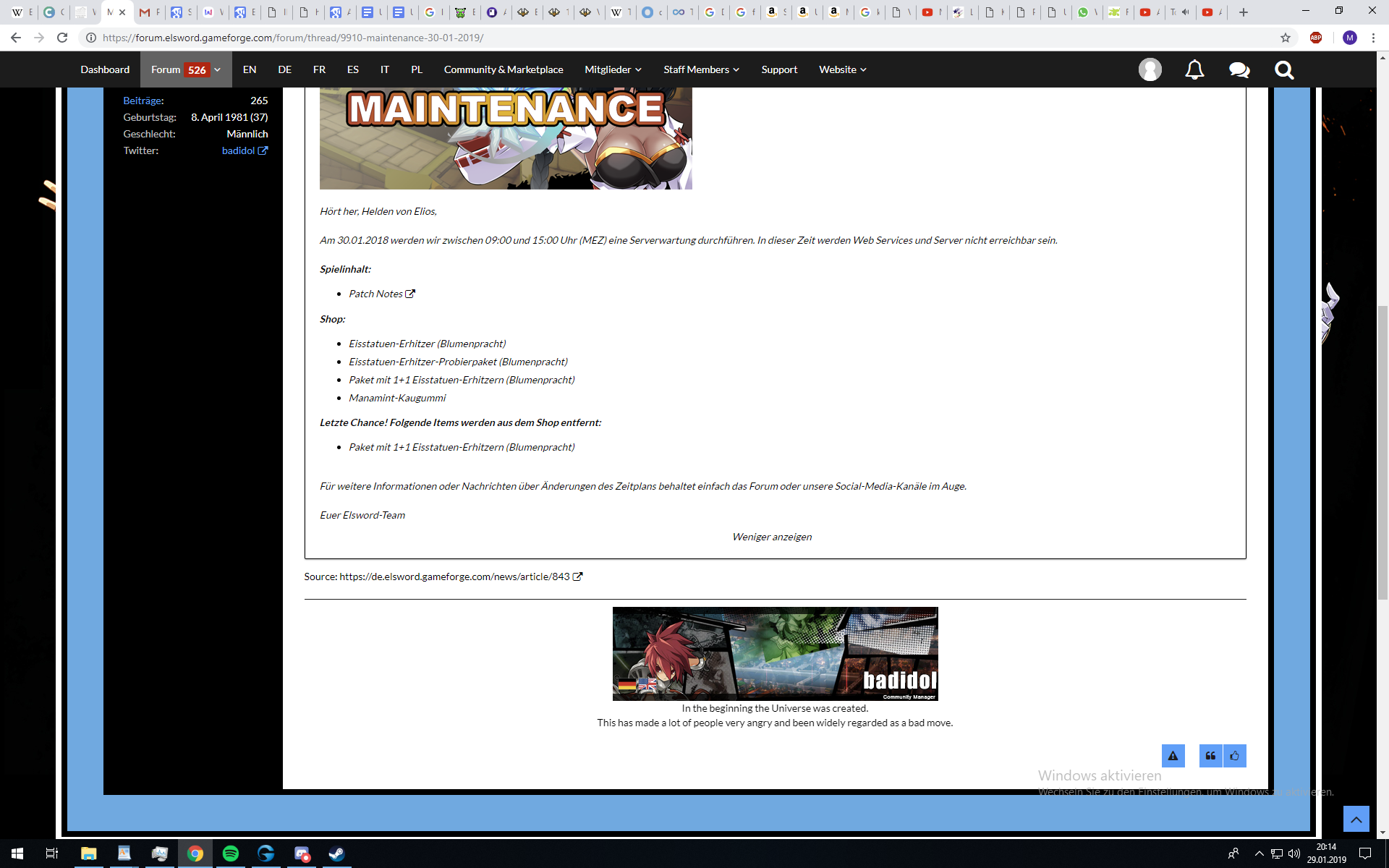Close the active forum tab

(x=122, y=12)
